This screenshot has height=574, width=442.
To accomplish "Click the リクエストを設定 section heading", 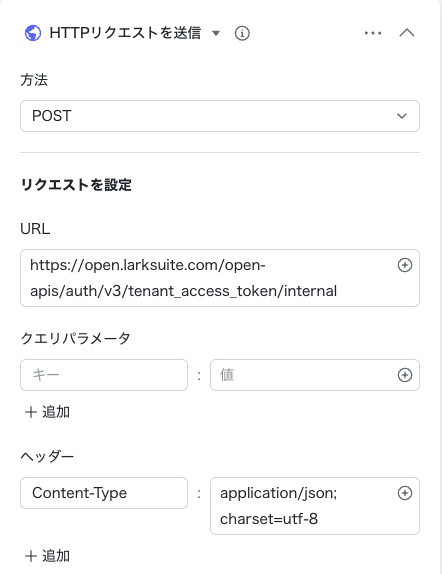I will pyautogui.click(x=76, y=184).
